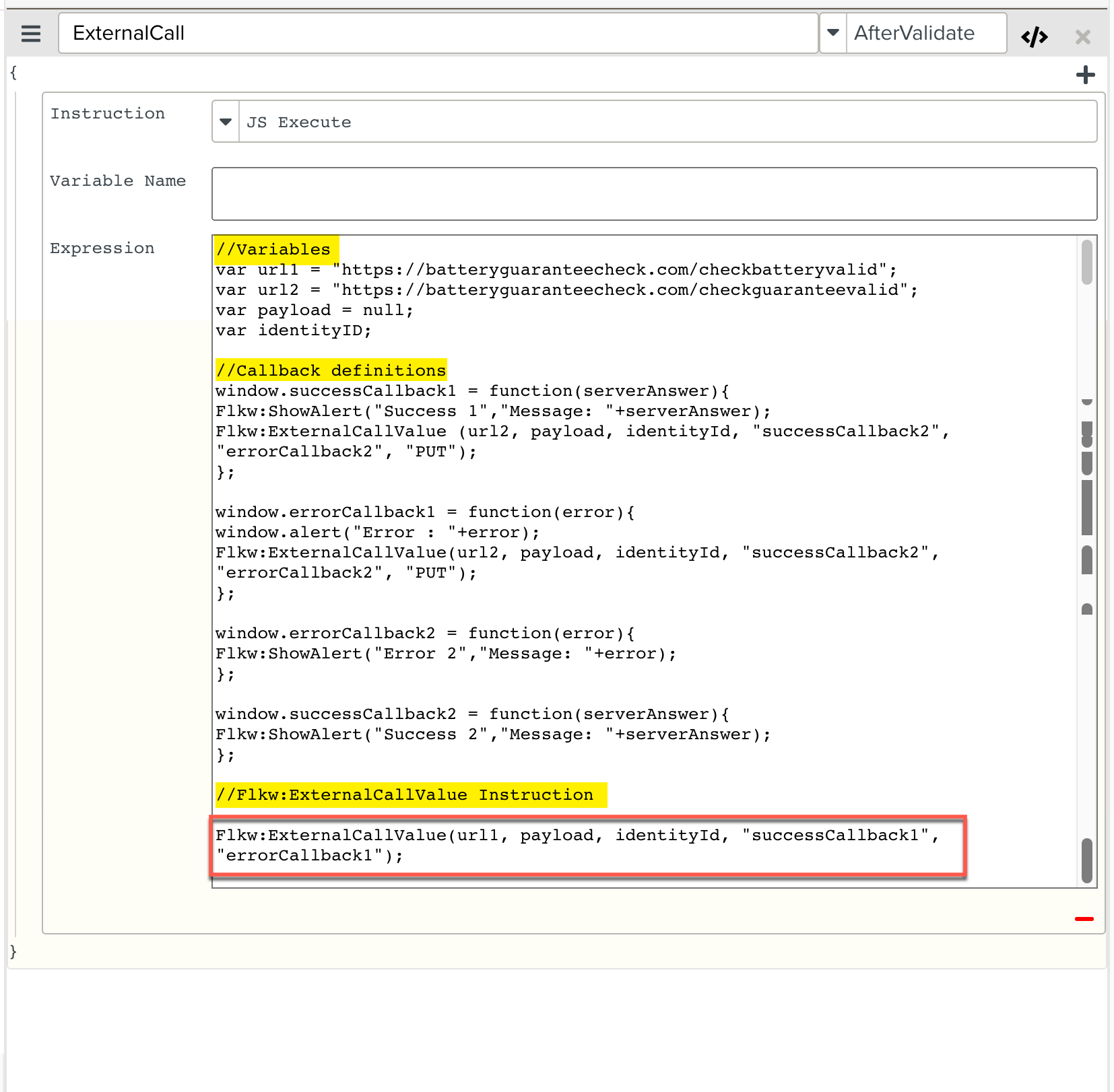Screen dimensions: 1114x1092
Task: Click the Flkw:ShowAlert "Success 1" line
Action: [x=493, y=411]
